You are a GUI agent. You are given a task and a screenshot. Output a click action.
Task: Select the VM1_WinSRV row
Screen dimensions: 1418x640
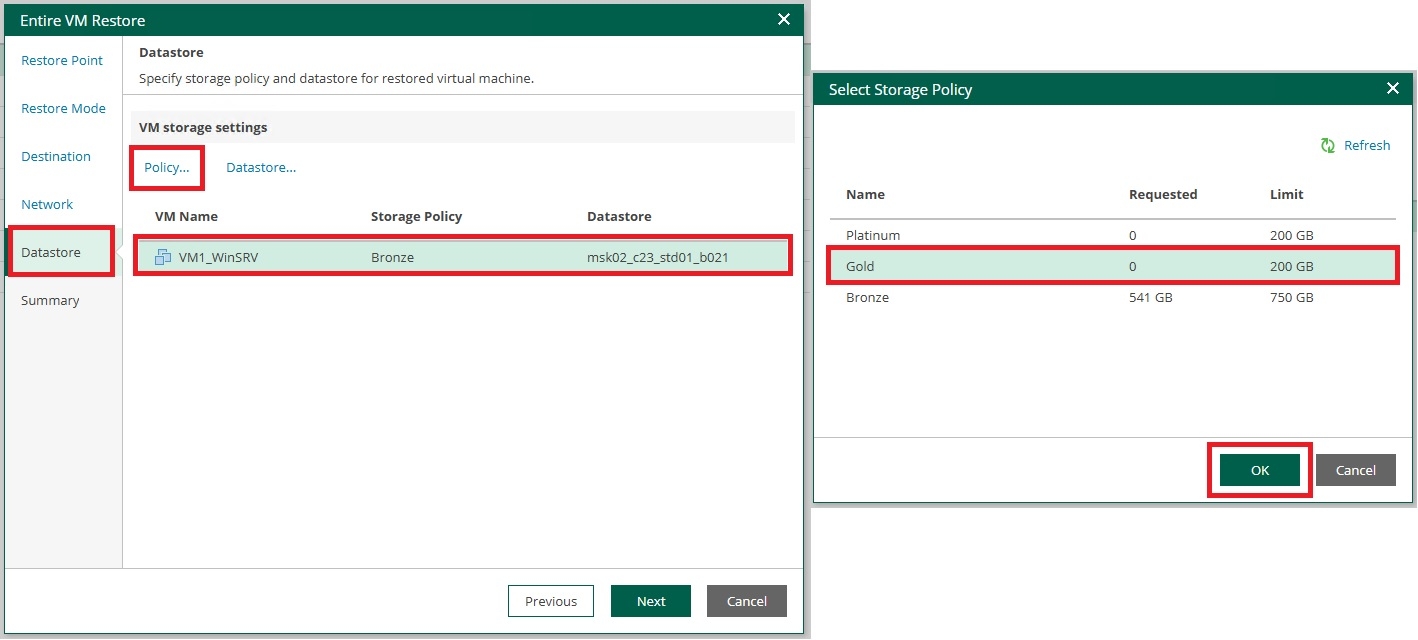[463, 257]
